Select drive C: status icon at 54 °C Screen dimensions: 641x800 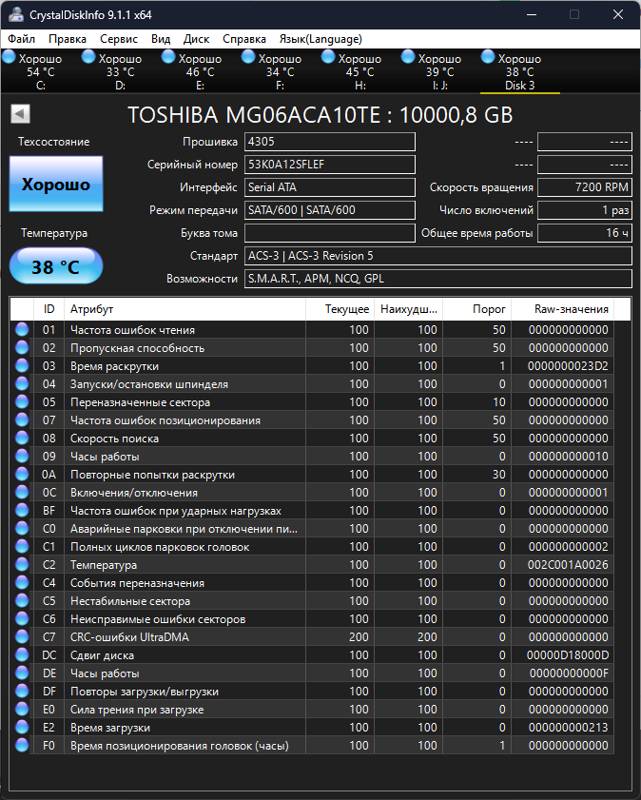[11, 58]
